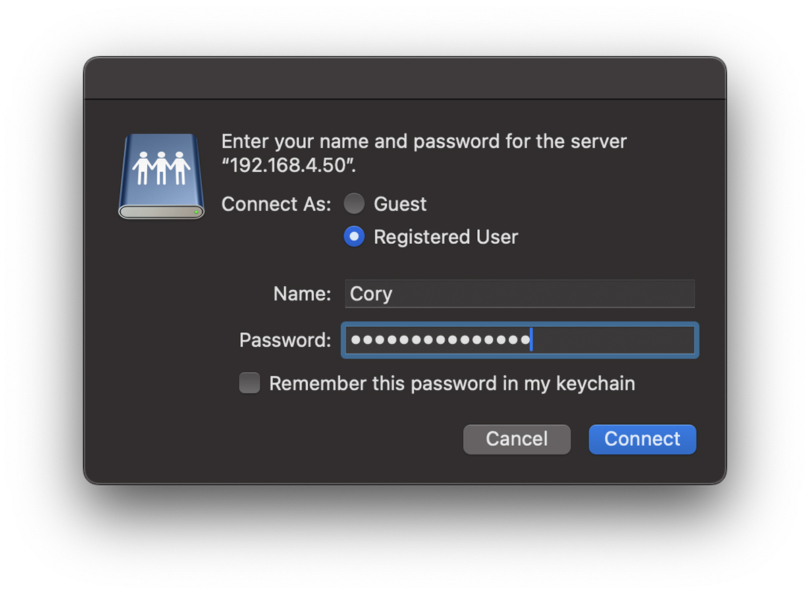Click the unchecked keychain checkbox square
Screen dimensions: 810x595
[249, 382]
